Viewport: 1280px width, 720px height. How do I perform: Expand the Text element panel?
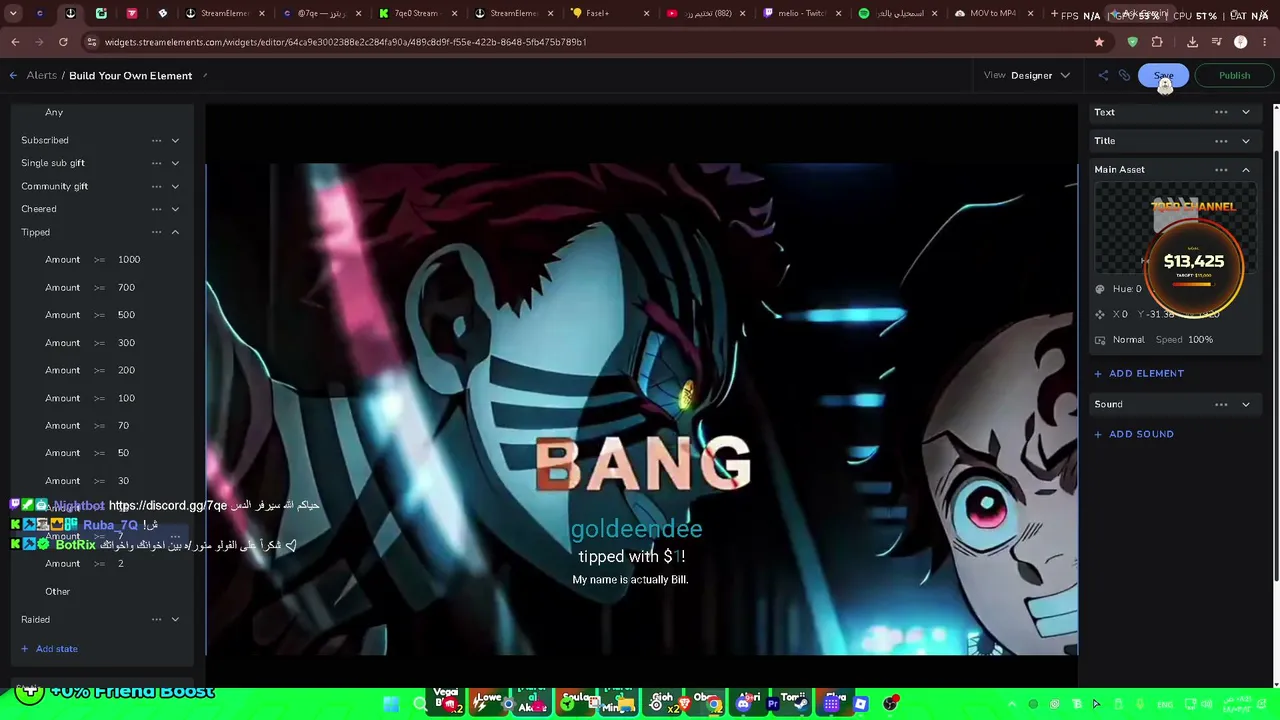click(1246, 112)
